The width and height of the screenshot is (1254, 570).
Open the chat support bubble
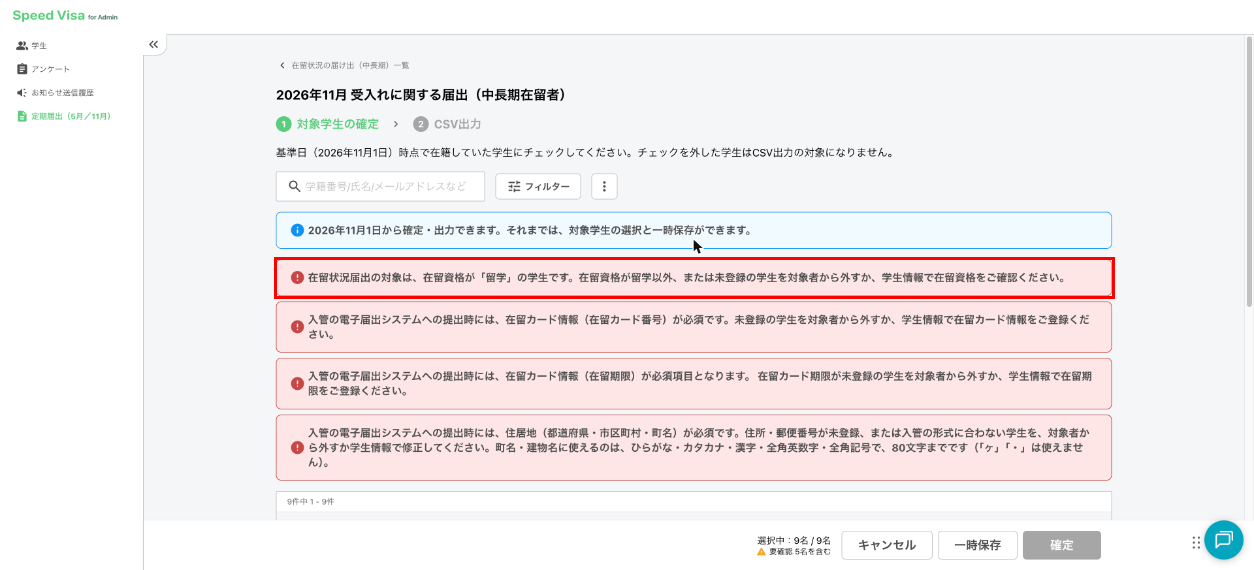coord(1223,540)
